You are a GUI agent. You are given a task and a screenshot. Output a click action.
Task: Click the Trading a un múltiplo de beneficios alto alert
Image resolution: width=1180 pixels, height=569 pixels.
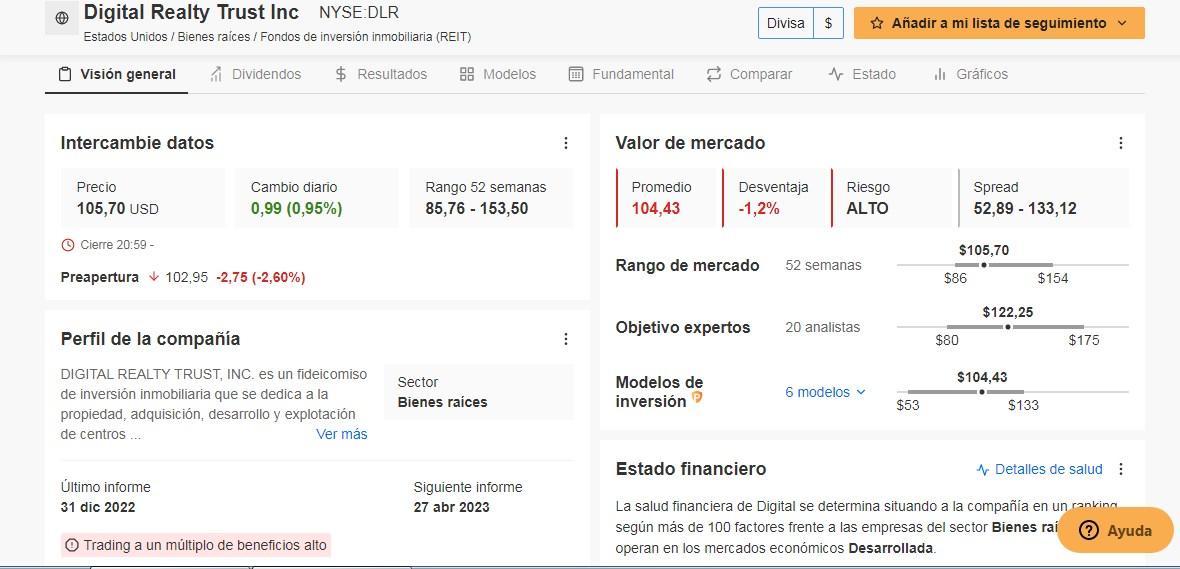(x=196, y=545)
